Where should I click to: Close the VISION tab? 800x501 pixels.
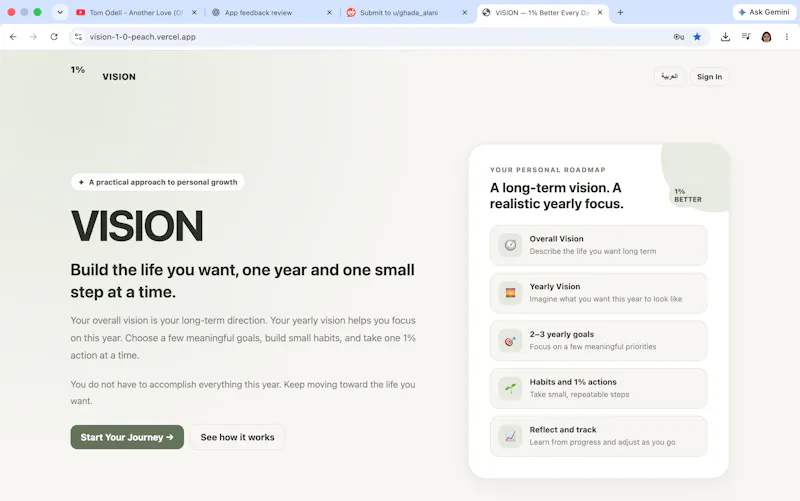click(x=600, y=12)
